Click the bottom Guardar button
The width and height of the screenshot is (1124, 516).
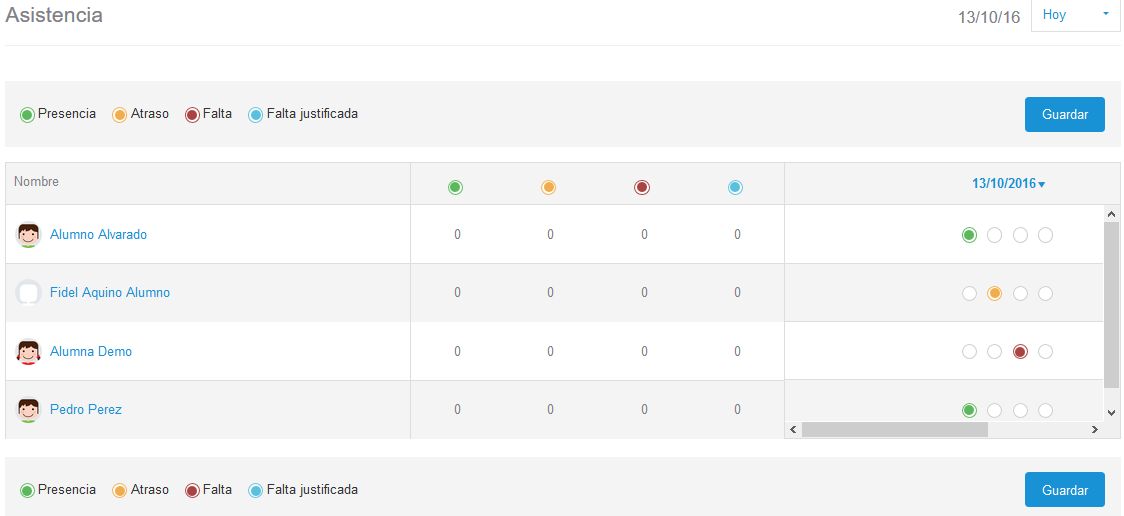tap(1064, 490)
